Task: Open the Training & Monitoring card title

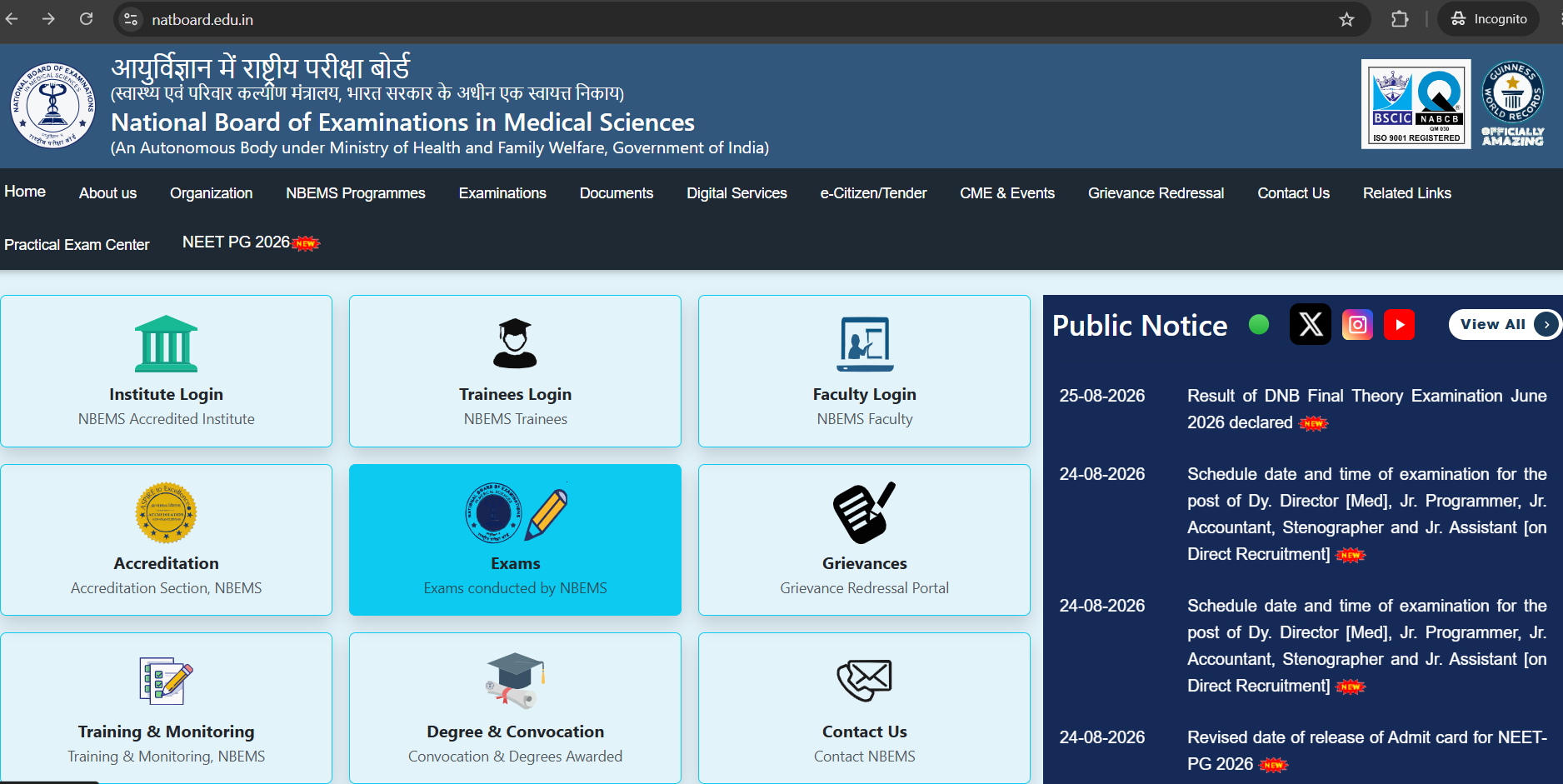Action: click(167, 732)
